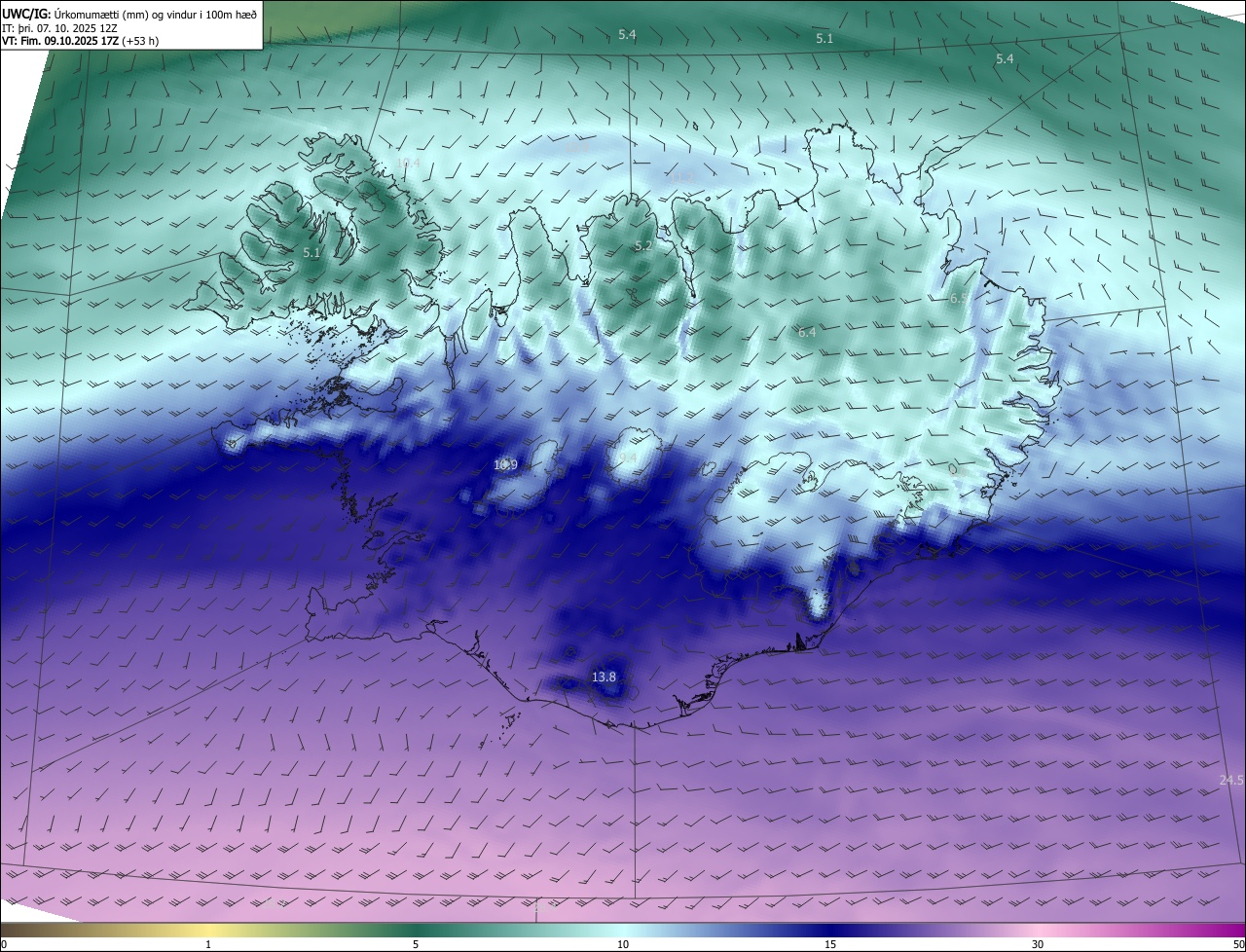
Task: Click the 10.4 value north of the Westfjords
Action: click(x=408, y=163)
